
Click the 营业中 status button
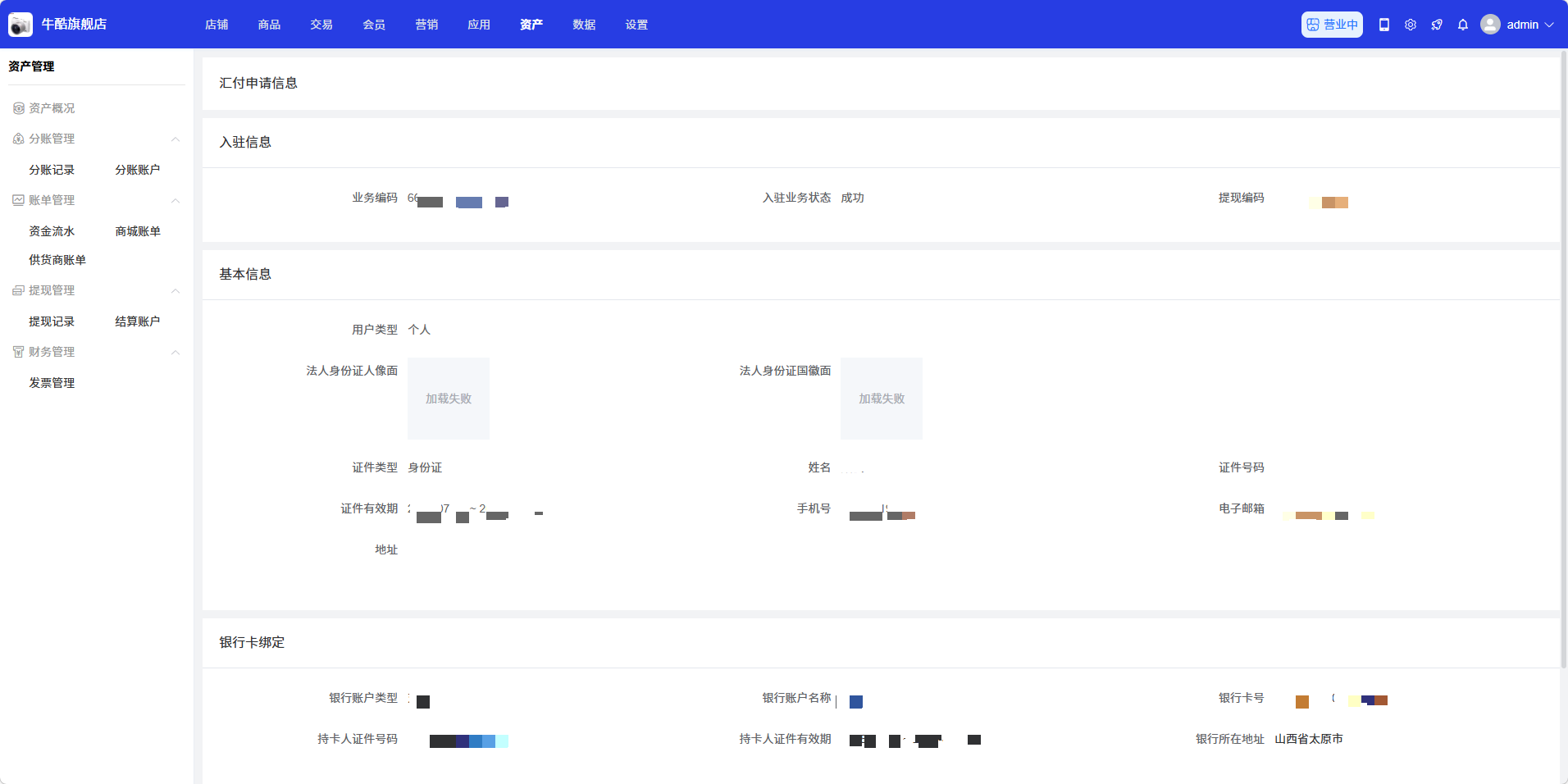click(1332, 25)
